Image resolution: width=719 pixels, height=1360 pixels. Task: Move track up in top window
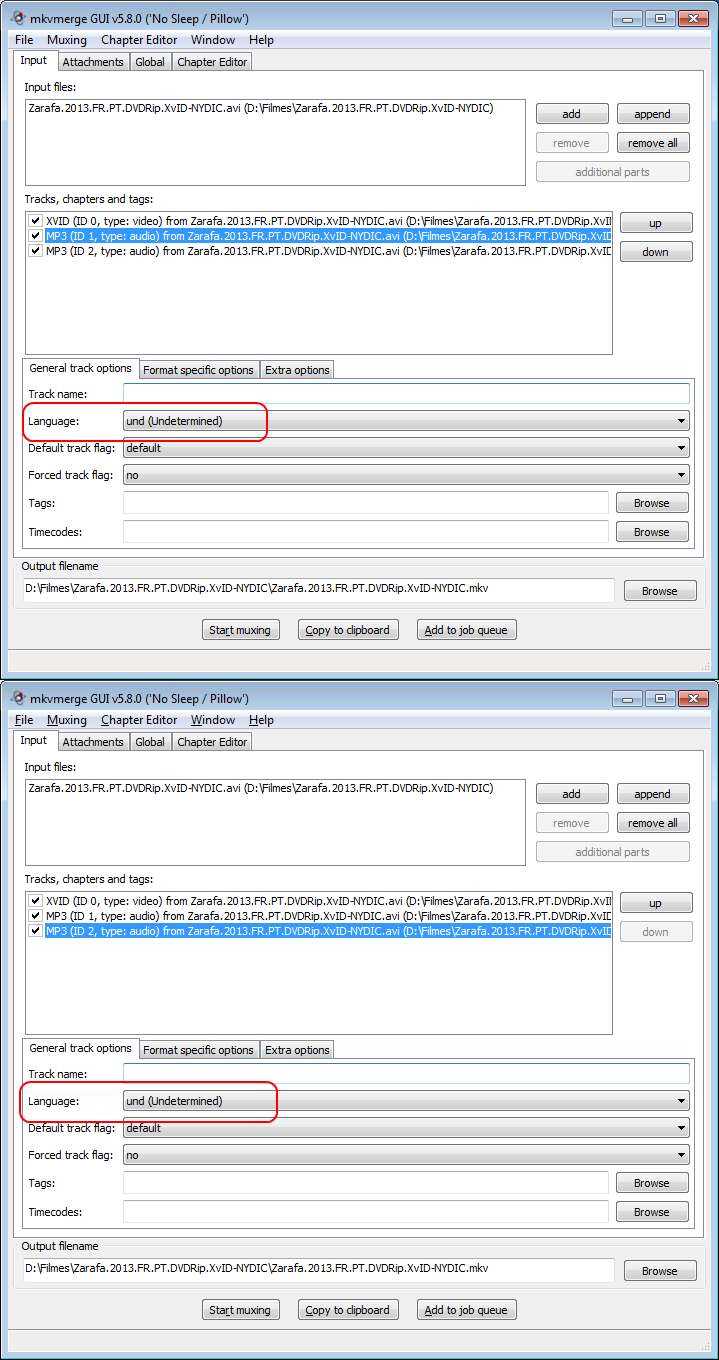(x=655, y=223)
